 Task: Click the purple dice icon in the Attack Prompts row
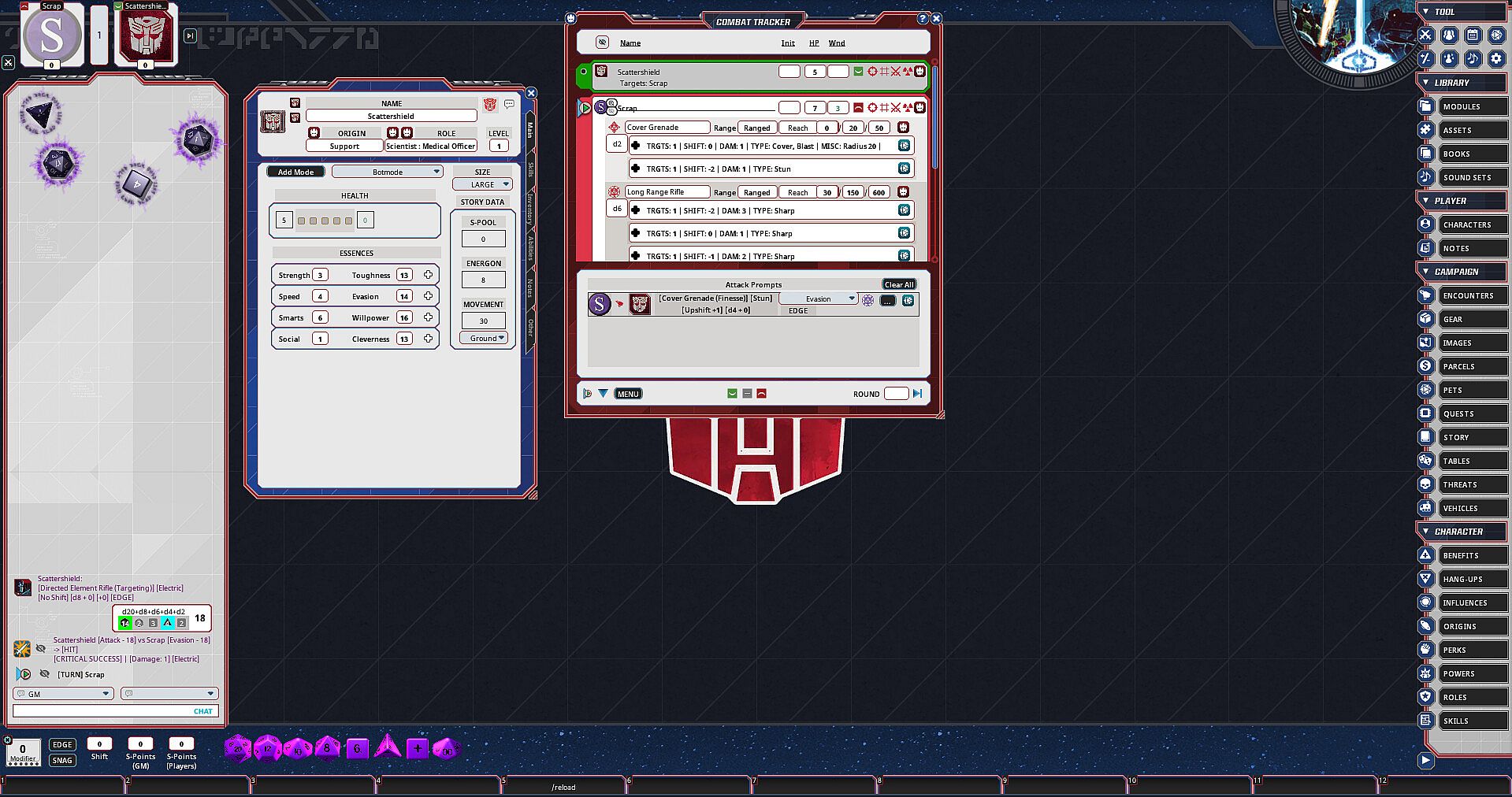(867, 301)
